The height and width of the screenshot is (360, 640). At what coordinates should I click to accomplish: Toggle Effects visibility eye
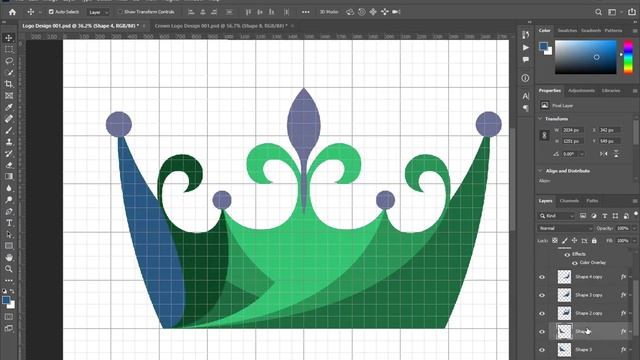567,254
